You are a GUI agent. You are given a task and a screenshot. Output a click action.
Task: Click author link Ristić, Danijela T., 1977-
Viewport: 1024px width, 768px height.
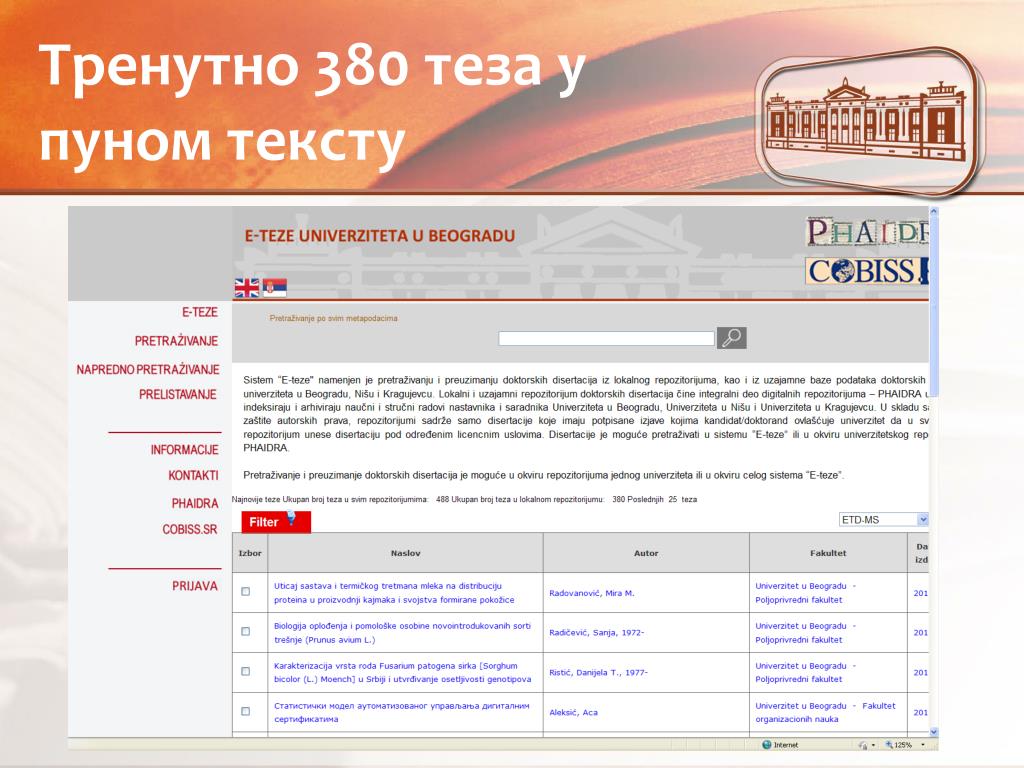[x=598, y=672]
